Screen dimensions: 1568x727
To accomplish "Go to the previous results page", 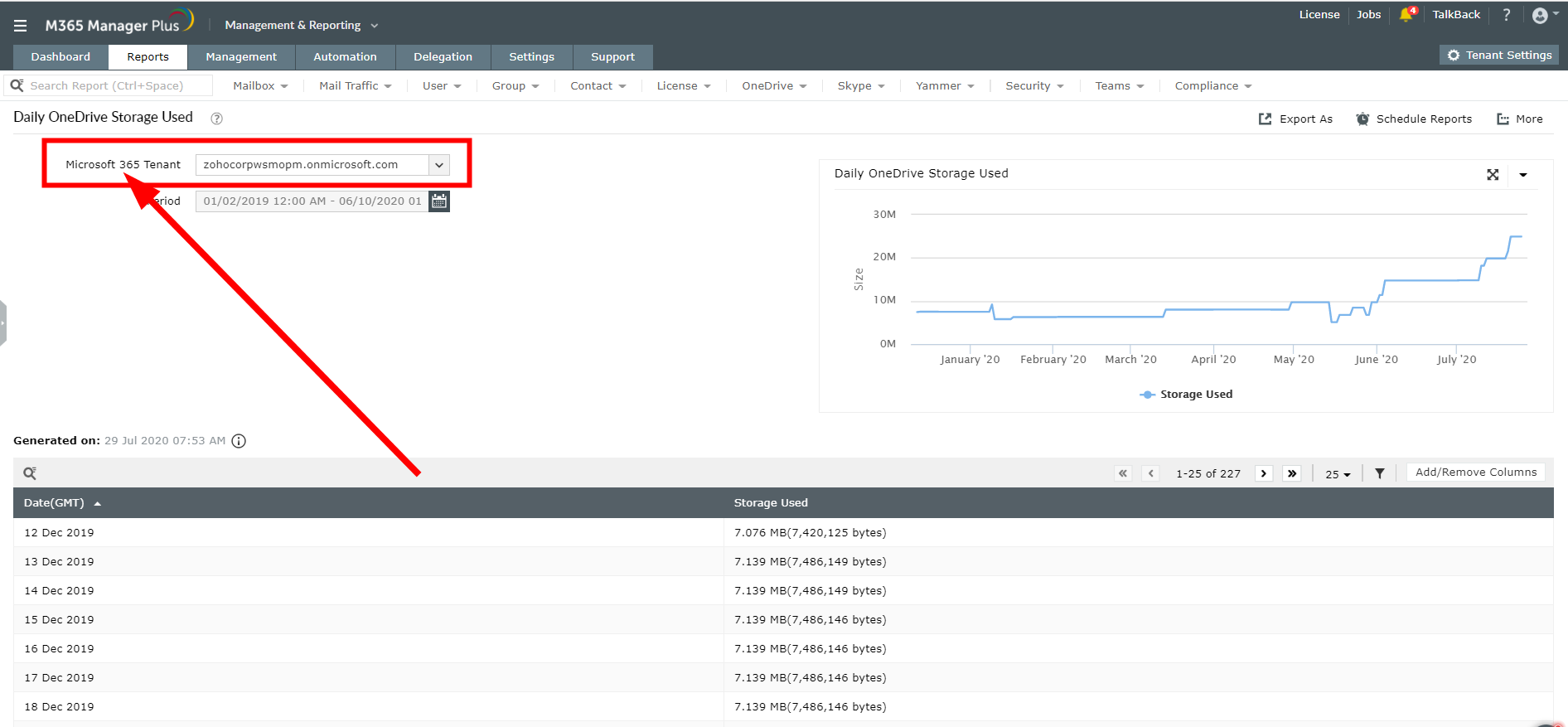I will coord(1151,473).
